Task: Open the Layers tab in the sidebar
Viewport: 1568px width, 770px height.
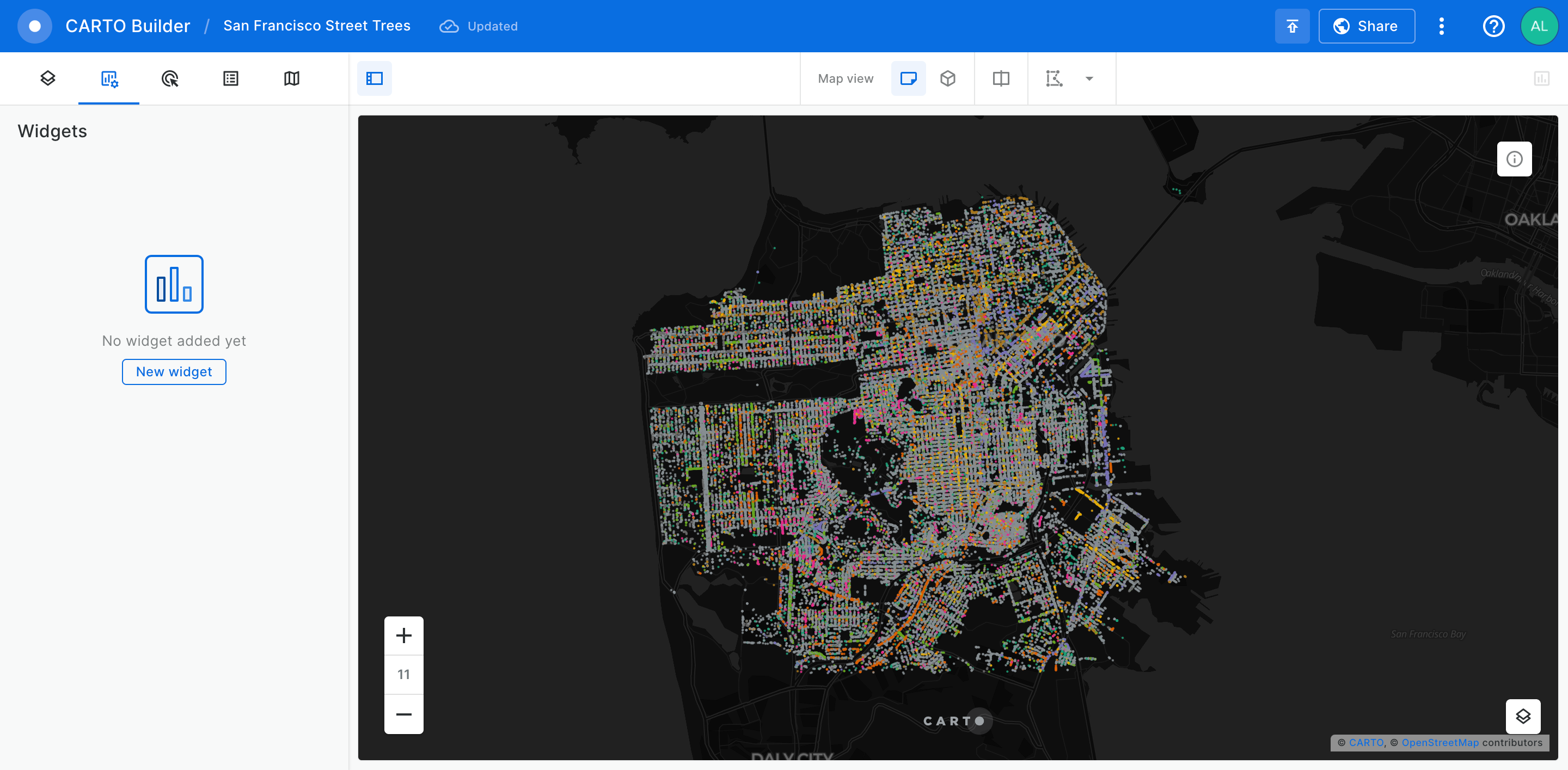Action: pyautogui.click(x=48, y=78)
